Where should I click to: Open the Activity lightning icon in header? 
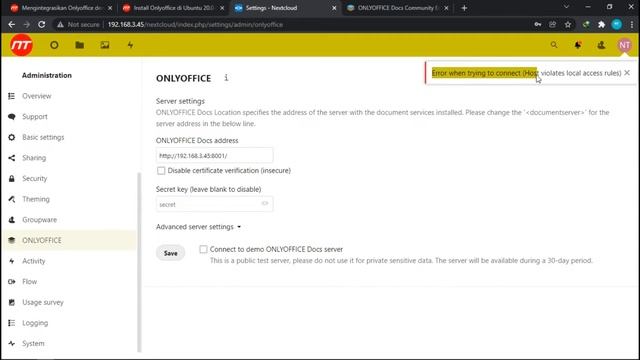pyautogui.click(x=130, y=45)
